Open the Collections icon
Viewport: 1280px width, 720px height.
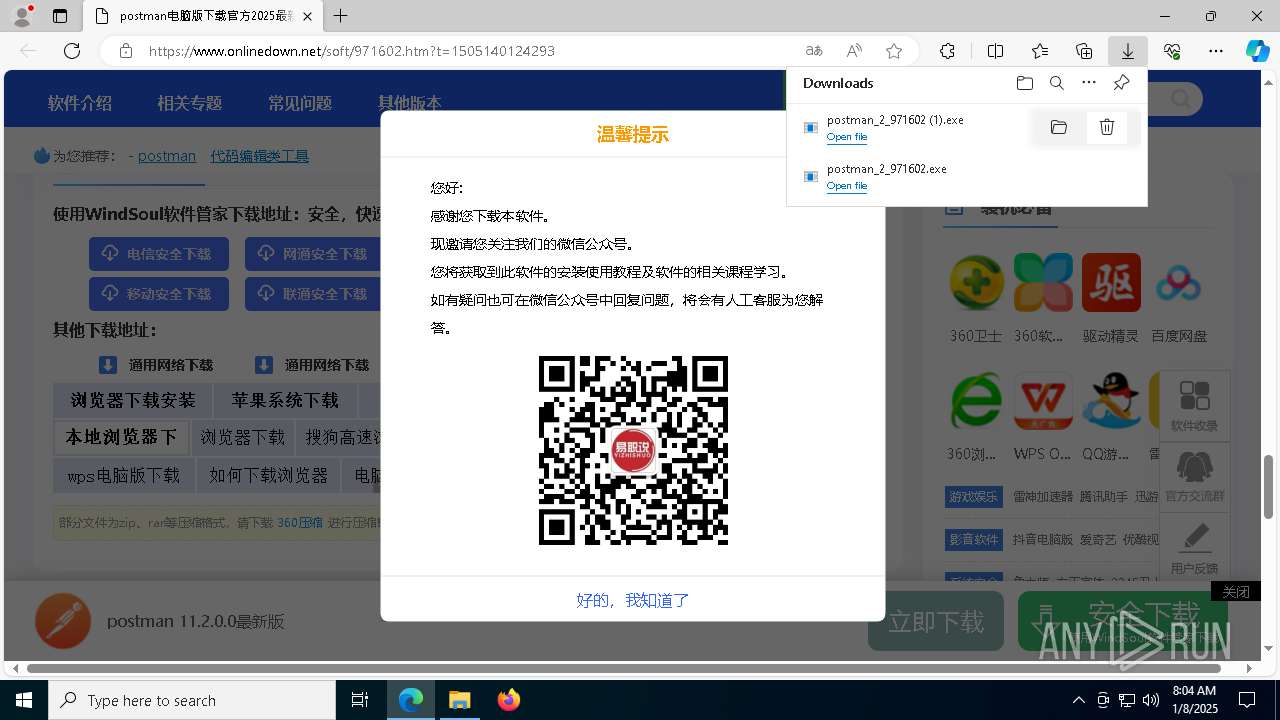1084,51
